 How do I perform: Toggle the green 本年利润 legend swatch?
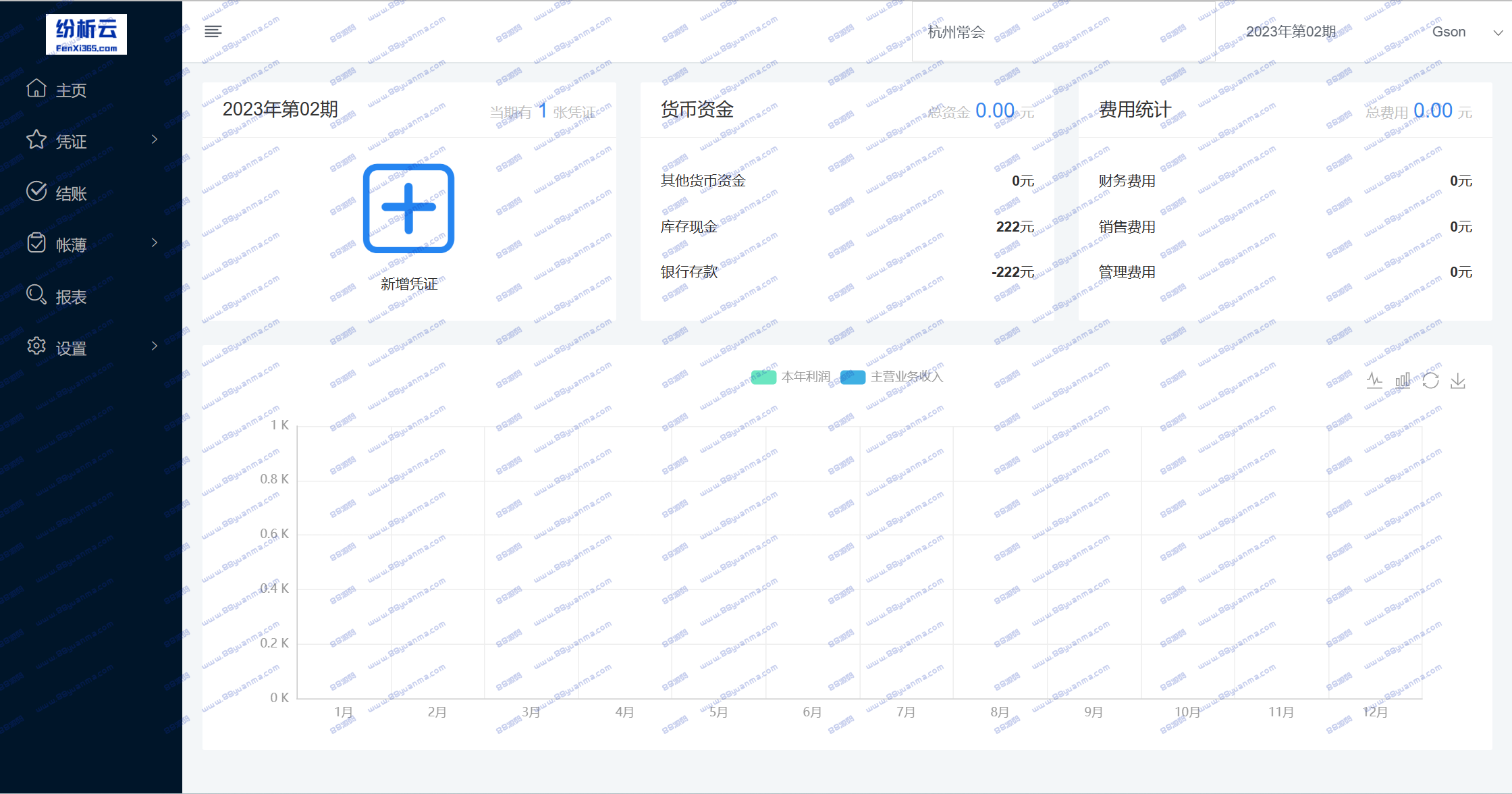coord(763,377)
